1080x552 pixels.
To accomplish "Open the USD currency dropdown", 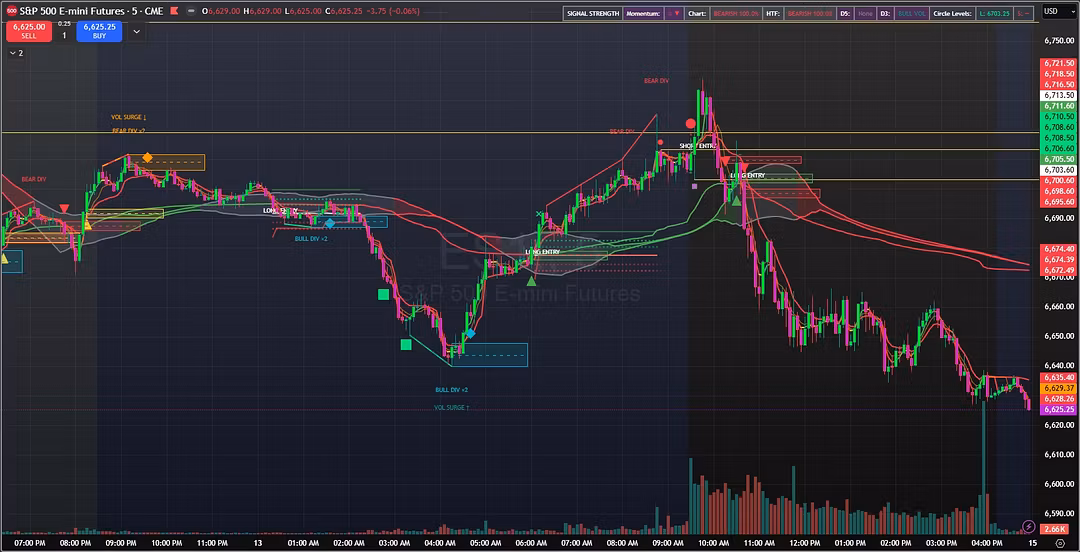I will [1051, 12].
